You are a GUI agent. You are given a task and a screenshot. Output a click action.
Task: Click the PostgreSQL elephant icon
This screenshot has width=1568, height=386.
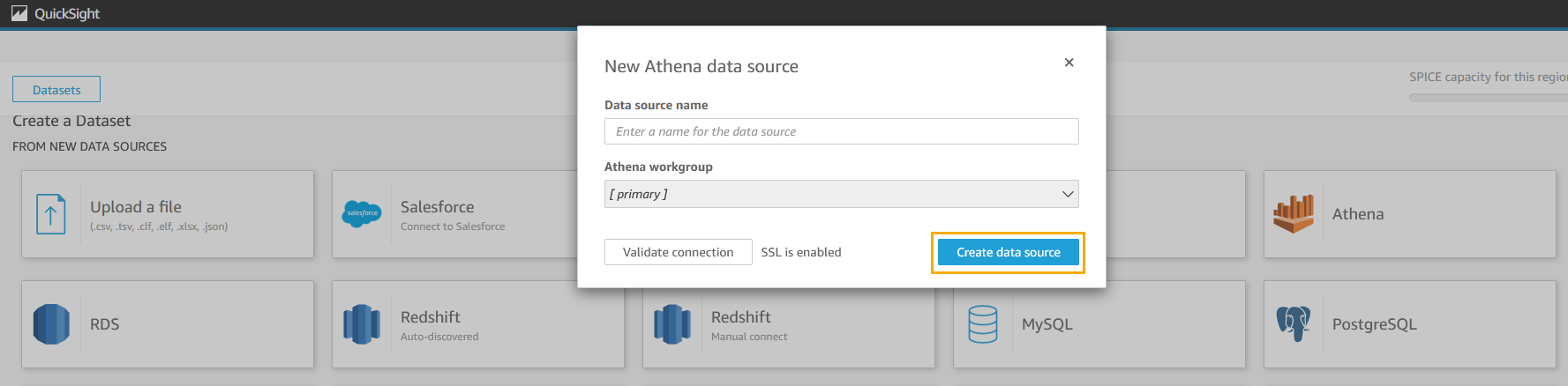click(x=1293, y=324)
